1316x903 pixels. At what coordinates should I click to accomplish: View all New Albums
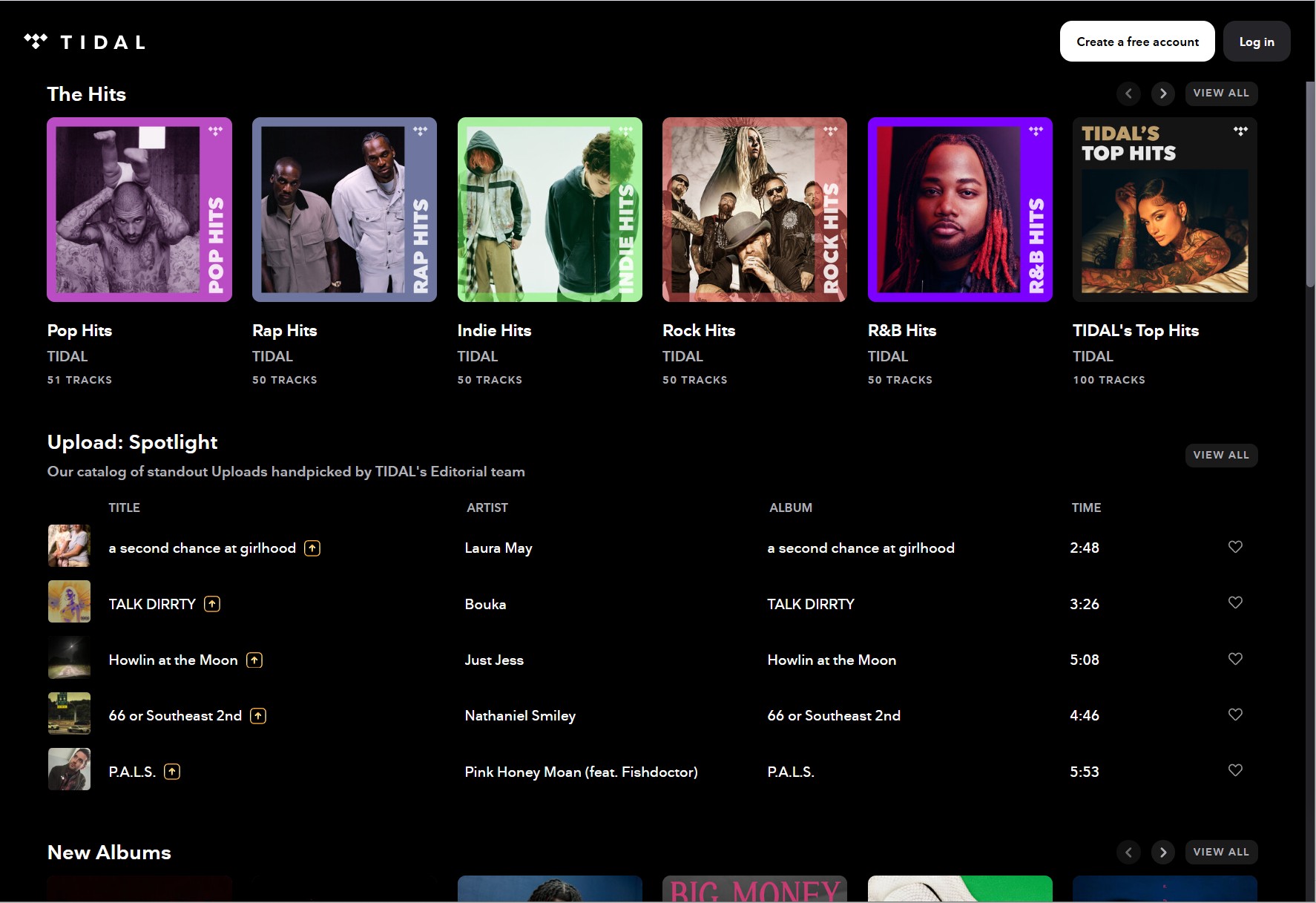point(1221,853)
